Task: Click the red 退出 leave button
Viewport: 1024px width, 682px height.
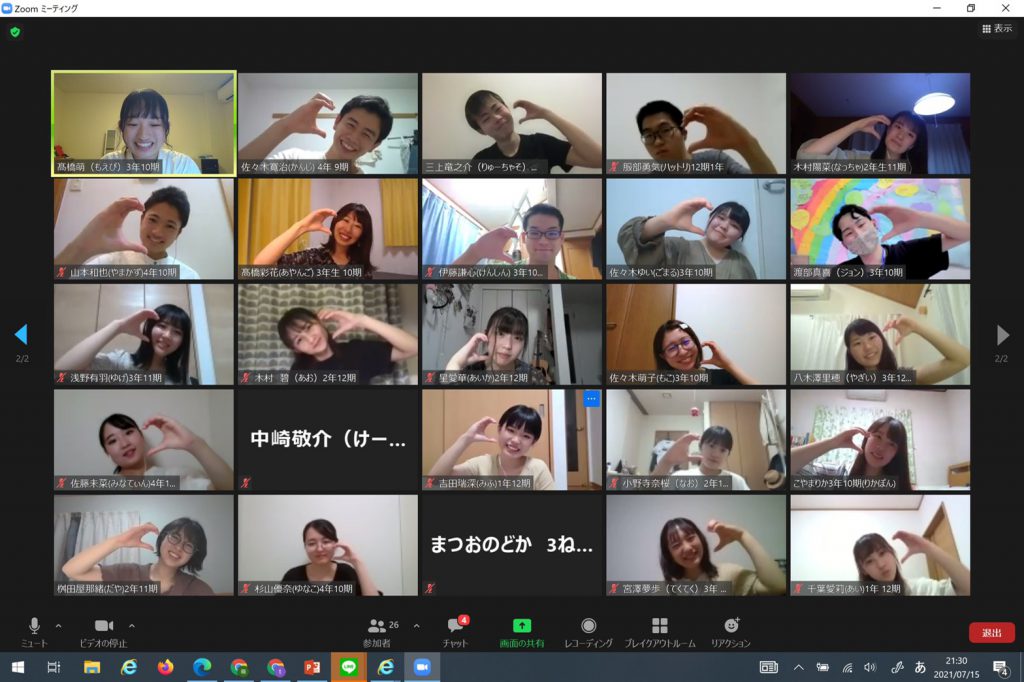Action: coord(991,633)
